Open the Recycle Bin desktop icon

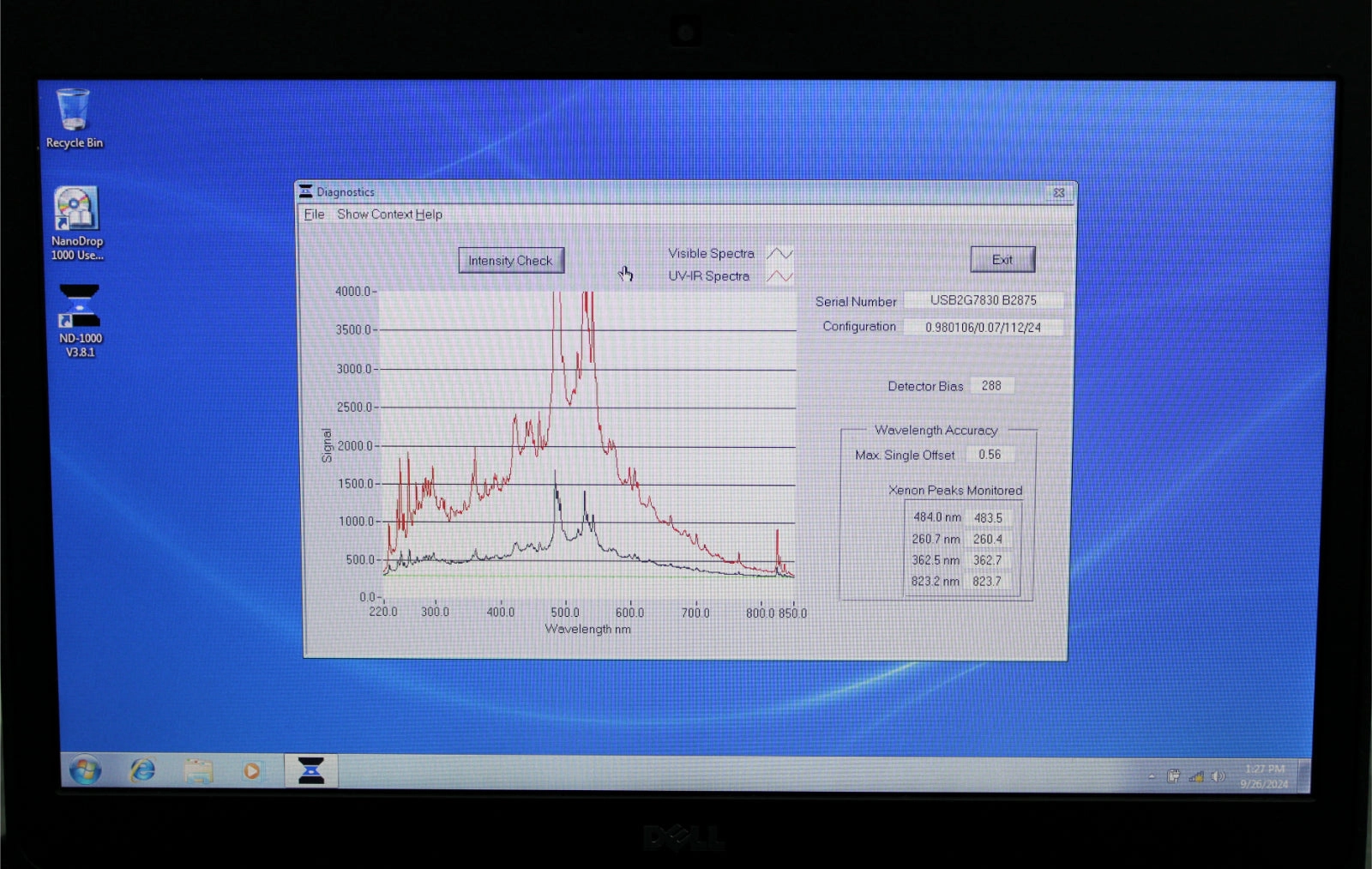(x=74, y=119)
